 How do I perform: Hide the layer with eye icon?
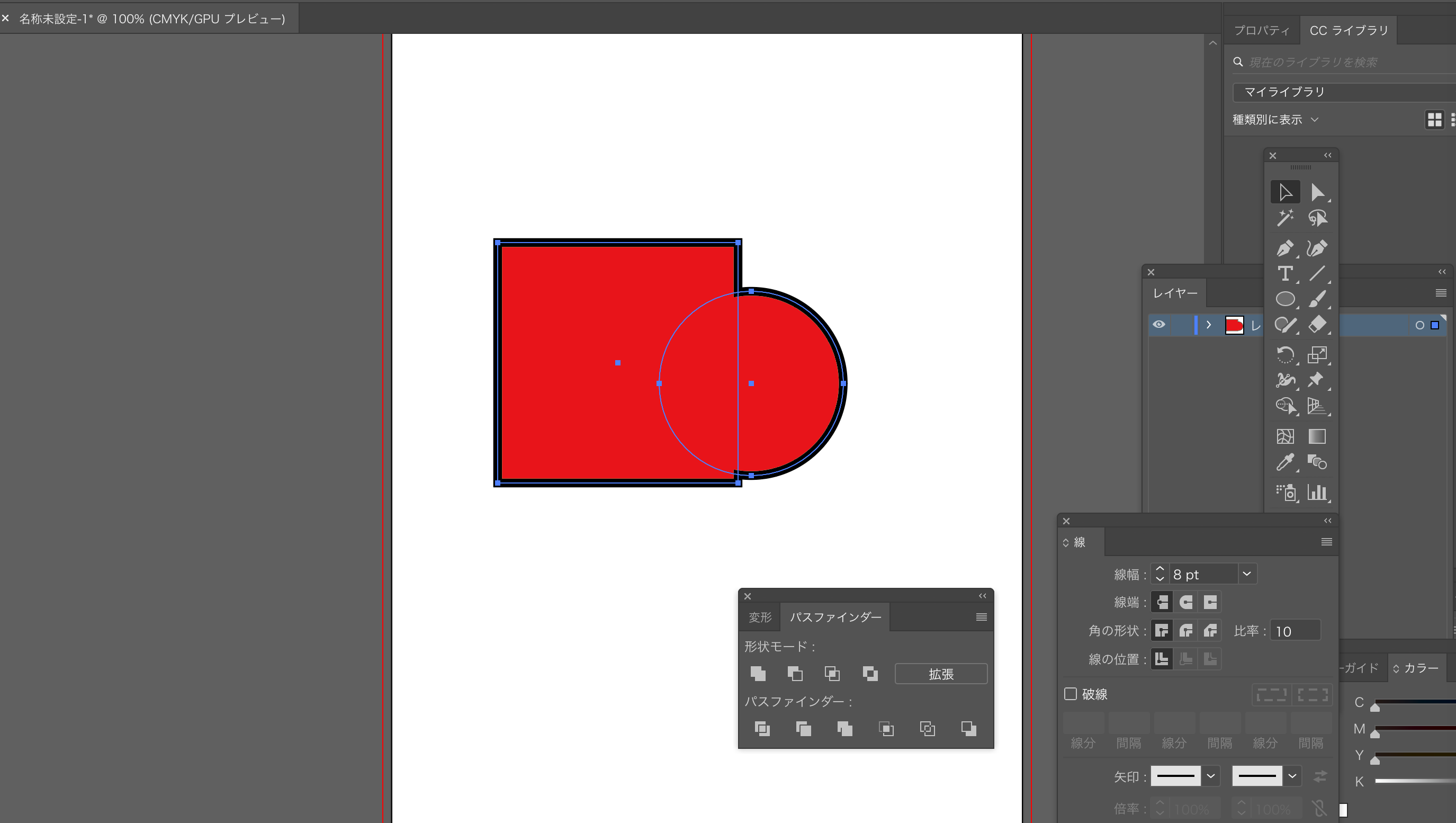(x=1158, y=325)
